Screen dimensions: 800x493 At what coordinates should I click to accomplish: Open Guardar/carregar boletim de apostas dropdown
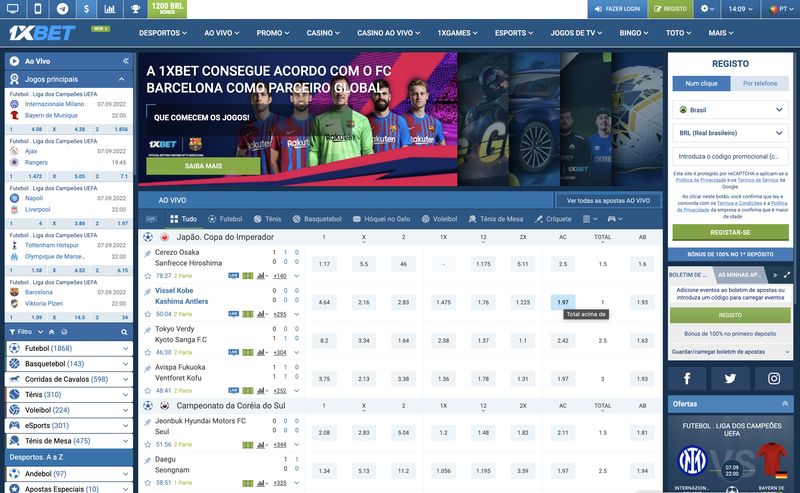coord(730,352)
